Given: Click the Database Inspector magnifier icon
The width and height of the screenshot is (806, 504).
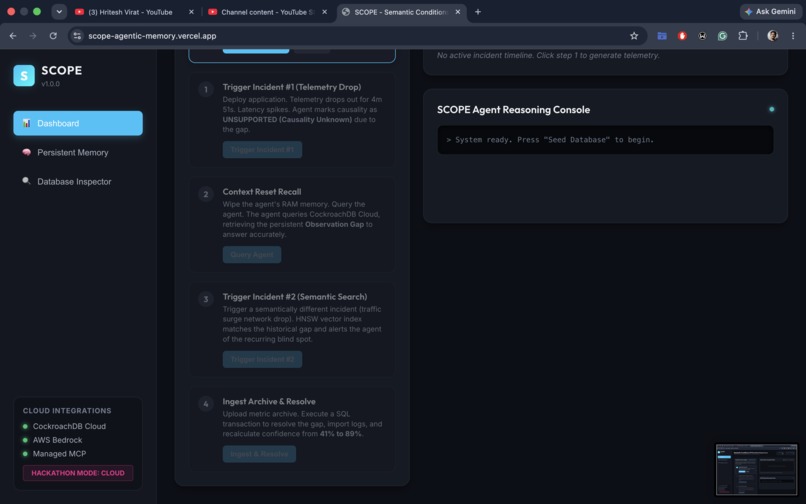Looking at the screenshot, I should coord(26,181).
